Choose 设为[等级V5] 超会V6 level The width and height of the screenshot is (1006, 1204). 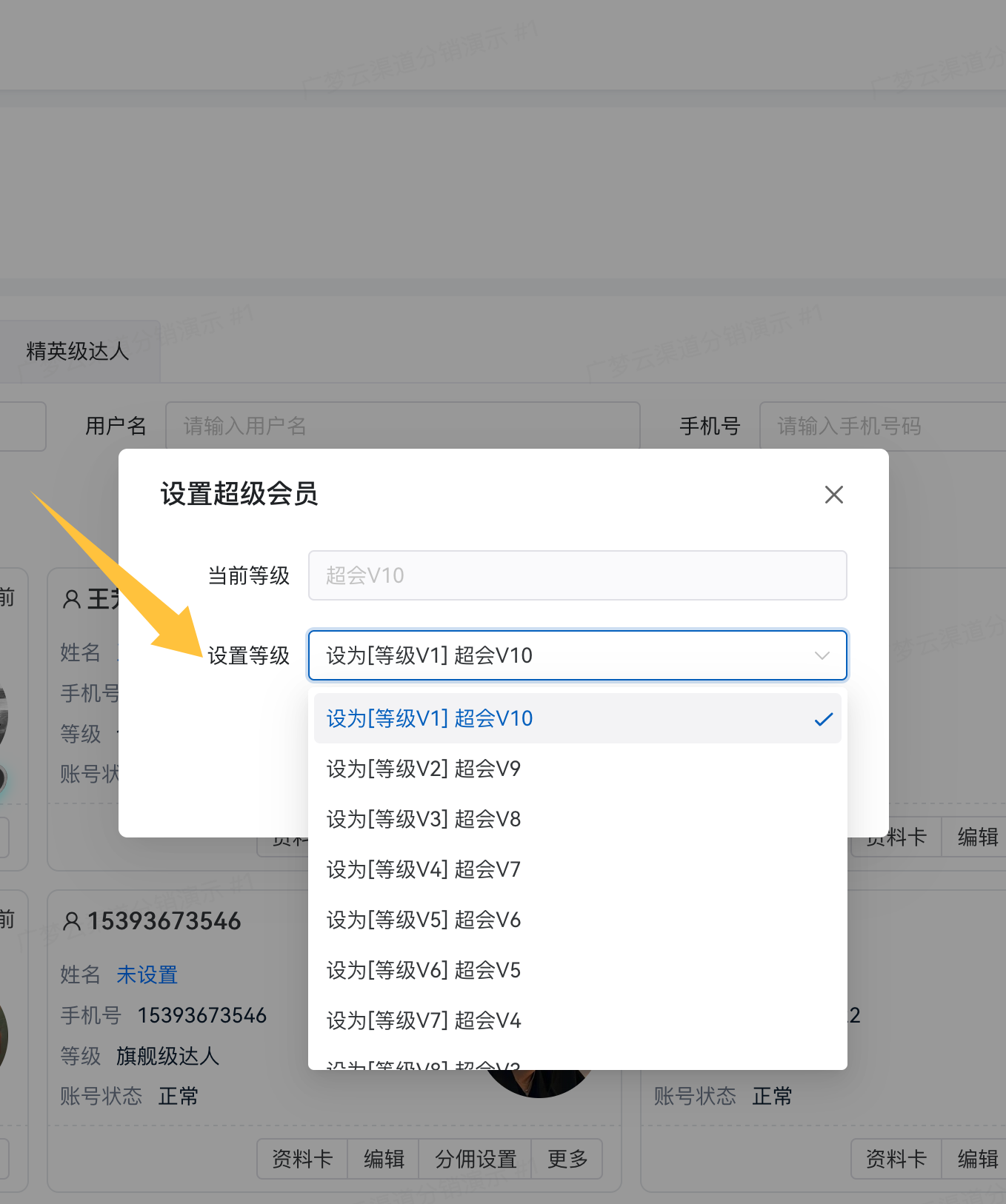tap(424, 920)
